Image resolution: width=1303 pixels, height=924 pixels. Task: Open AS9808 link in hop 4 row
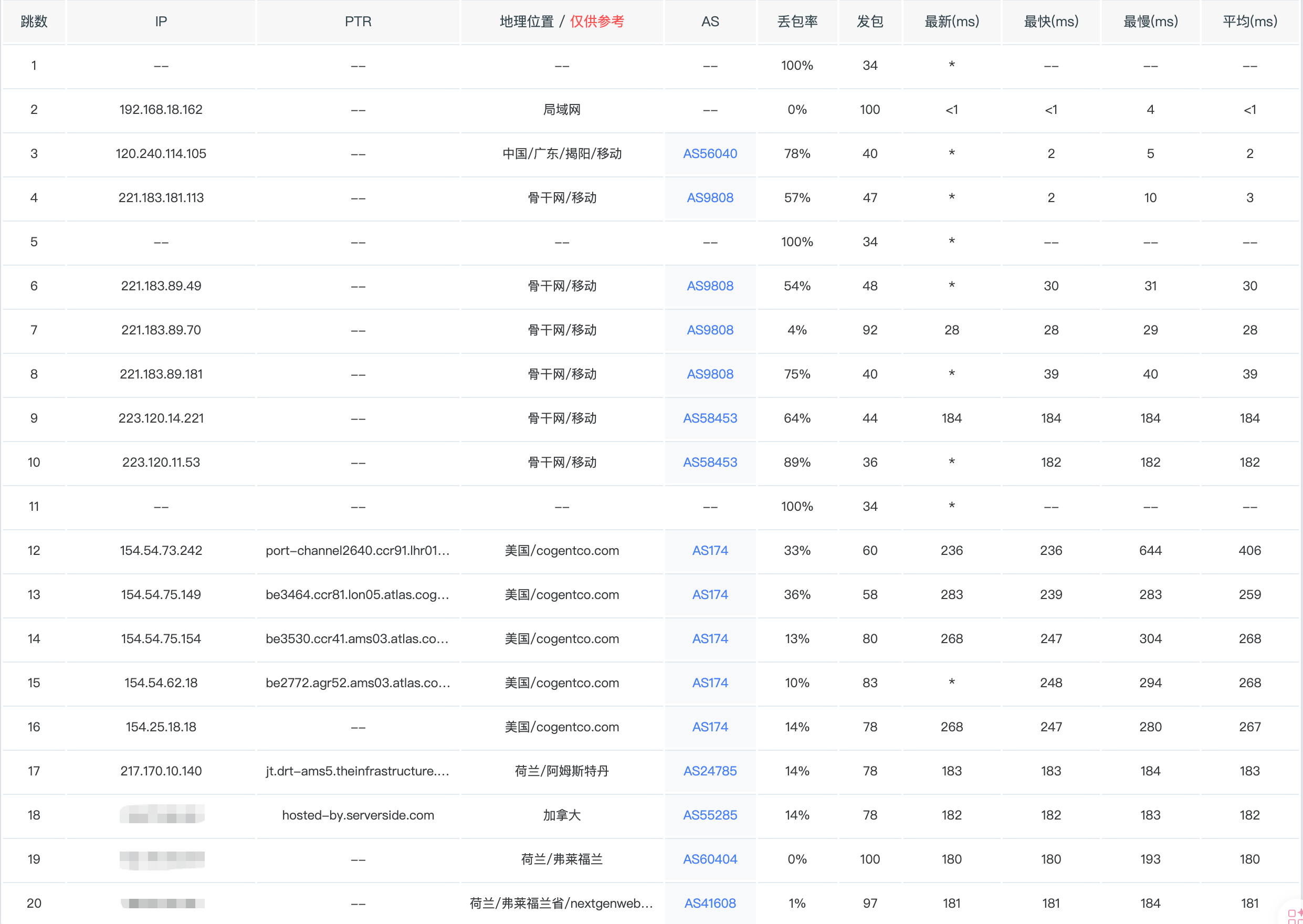click(x=710, y=197)
